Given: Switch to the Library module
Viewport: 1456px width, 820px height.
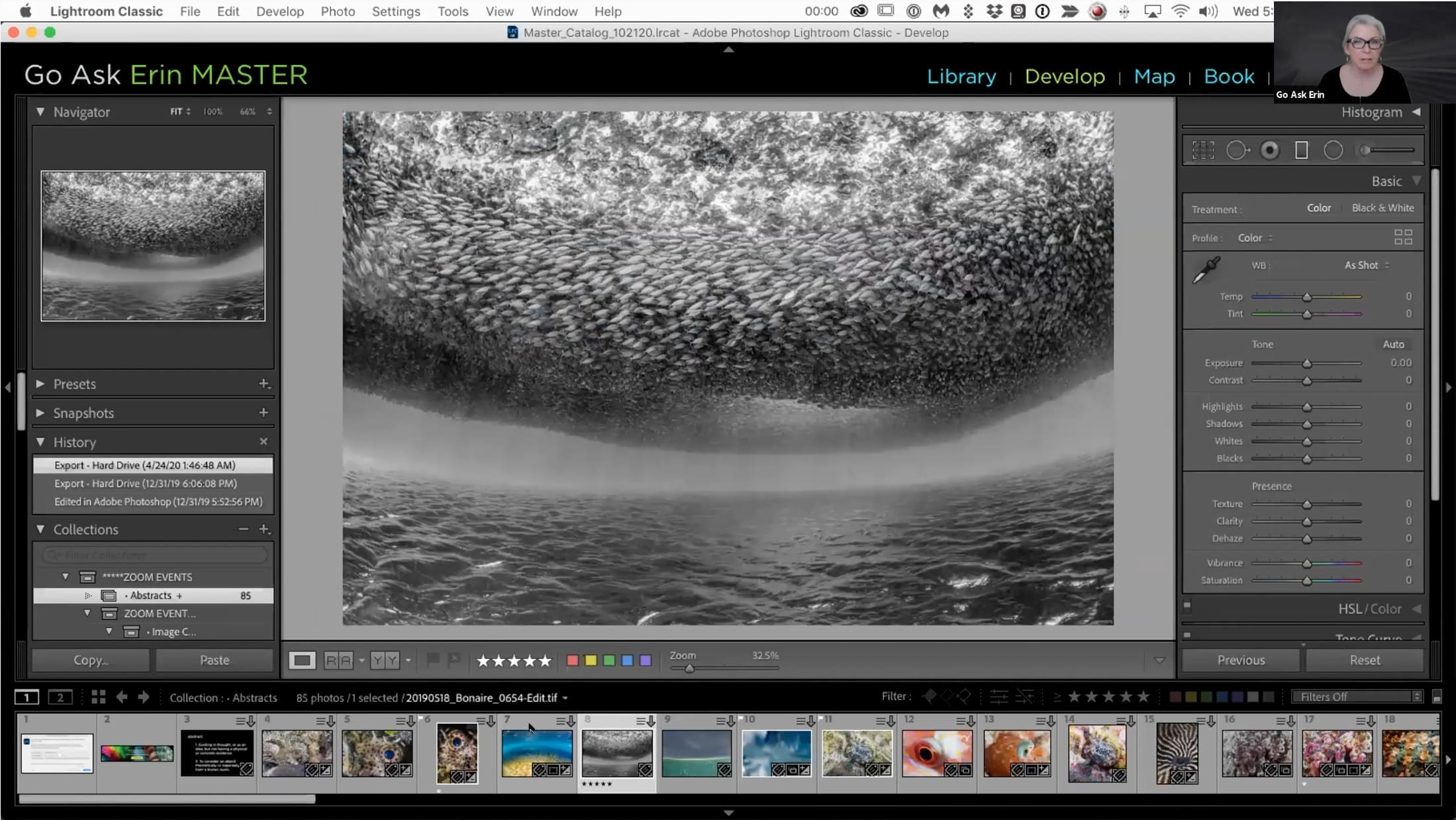Looking at the screenshot, I should pyautogui.click(x=961, y=76).
